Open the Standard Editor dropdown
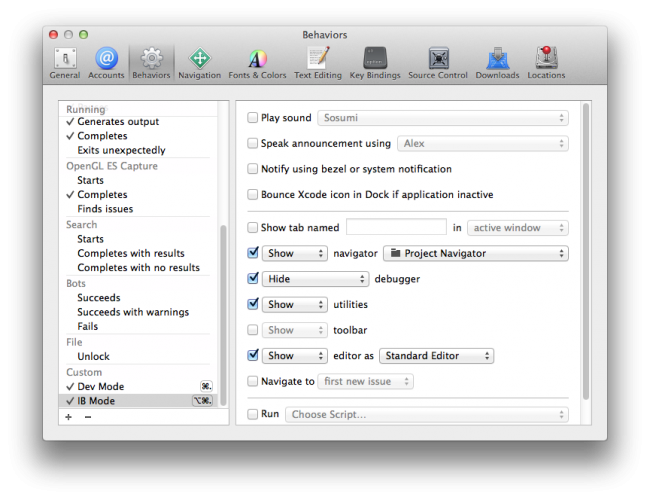The height and width of the screenshot is (500, 650). (x=437, y=356)
